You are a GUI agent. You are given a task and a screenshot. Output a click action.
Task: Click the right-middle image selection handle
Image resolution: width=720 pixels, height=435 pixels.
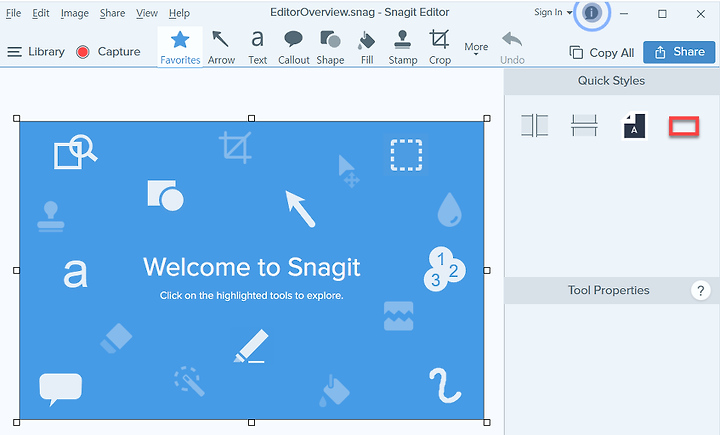(487, 271)
